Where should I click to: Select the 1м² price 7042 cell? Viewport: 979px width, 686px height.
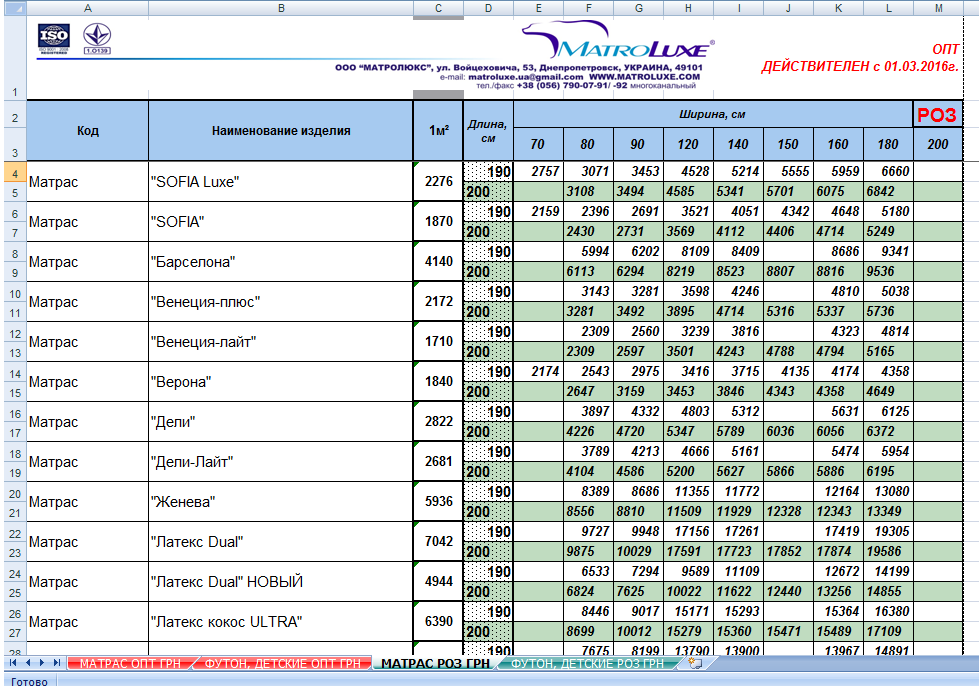click(x=438, y=541)
